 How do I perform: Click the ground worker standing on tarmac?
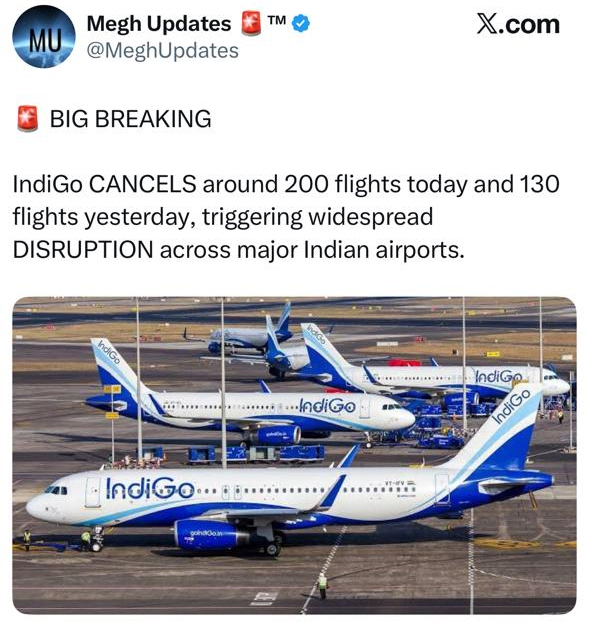[x=322, y=586]
